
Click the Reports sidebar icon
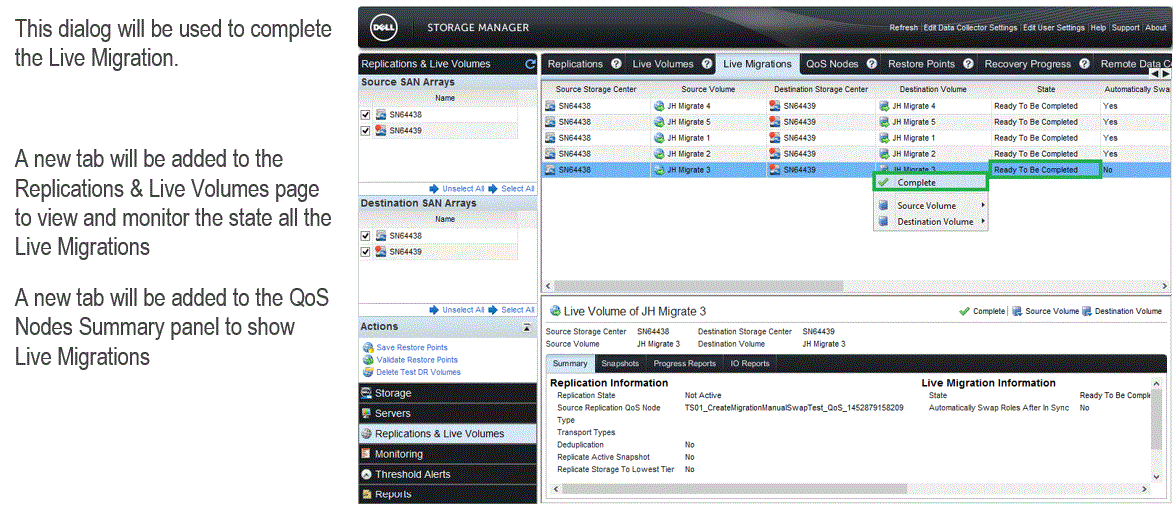367,494
